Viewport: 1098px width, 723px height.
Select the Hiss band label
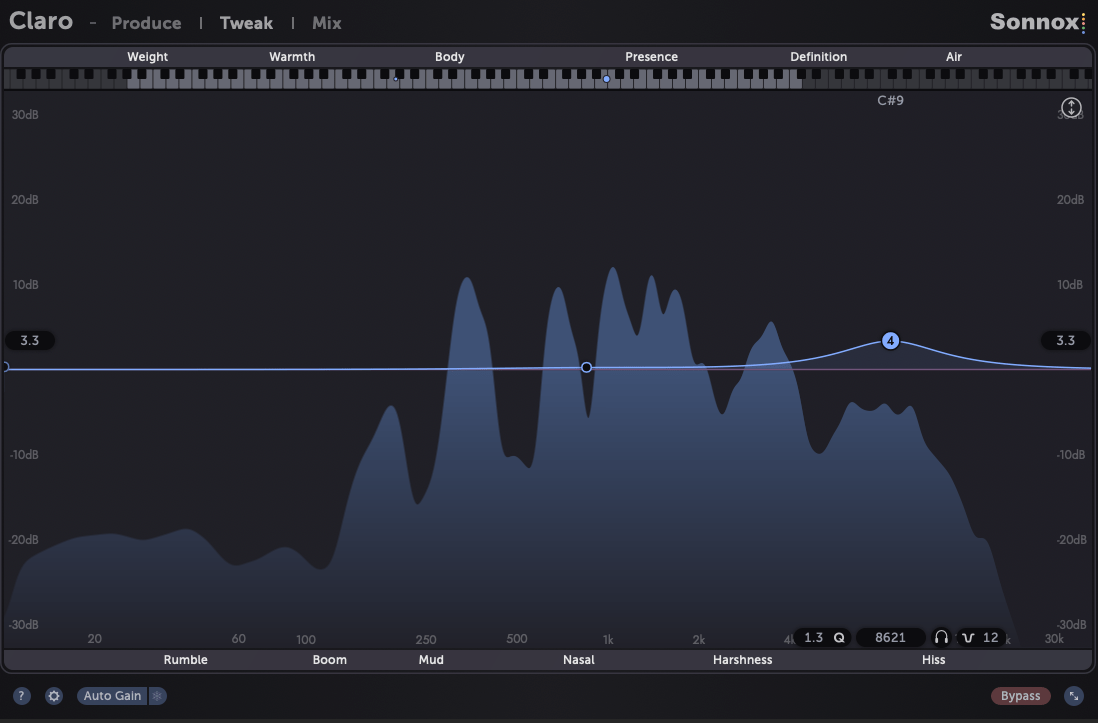click(x=933, y=660)
